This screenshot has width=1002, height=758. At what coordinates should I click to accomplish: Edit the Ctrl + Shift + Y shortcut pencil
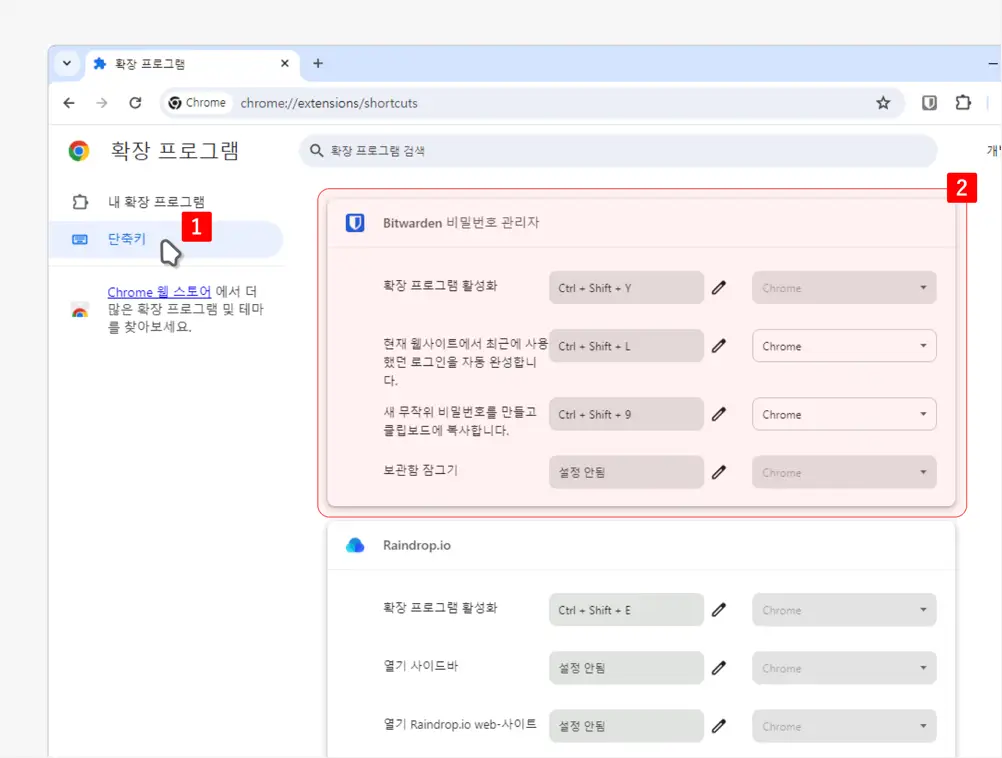coord(718,288)
